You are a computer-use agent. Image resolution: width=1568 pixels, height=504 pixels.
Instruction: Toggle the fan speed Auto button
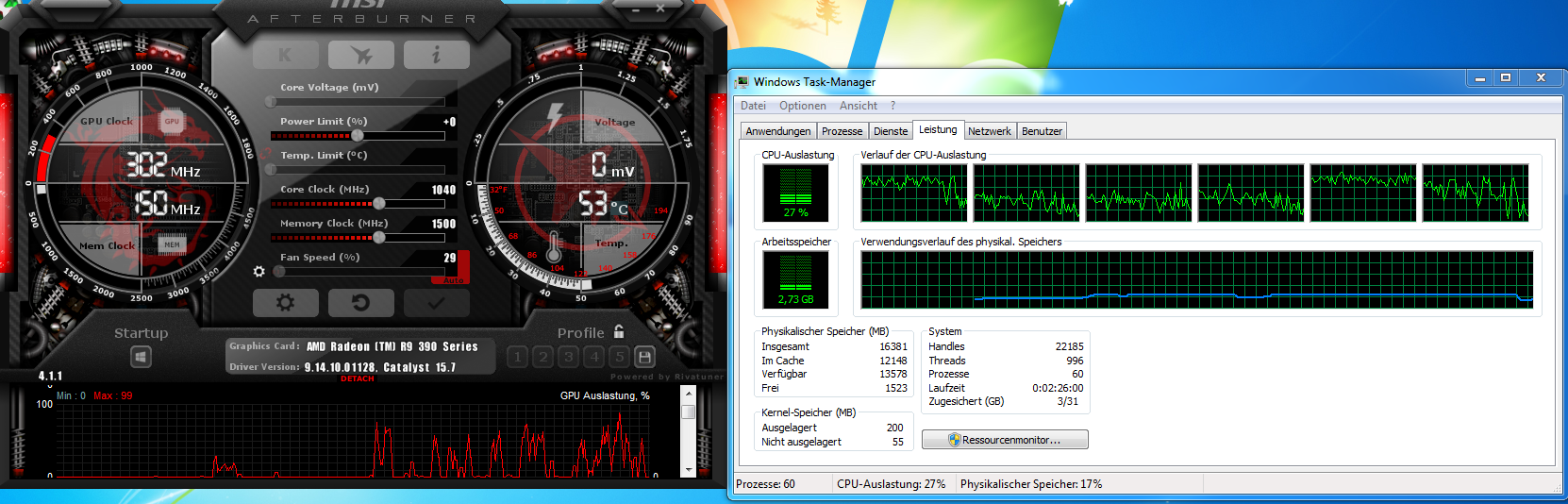tap(454, 280)
